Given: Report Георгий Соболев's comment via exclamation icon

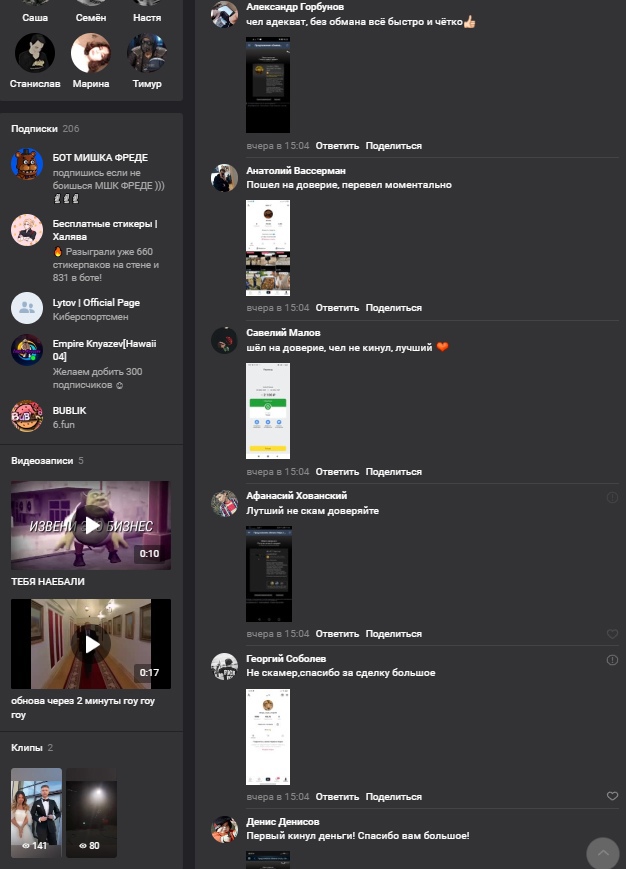Looking at the screenshot, I should point(612,660).
